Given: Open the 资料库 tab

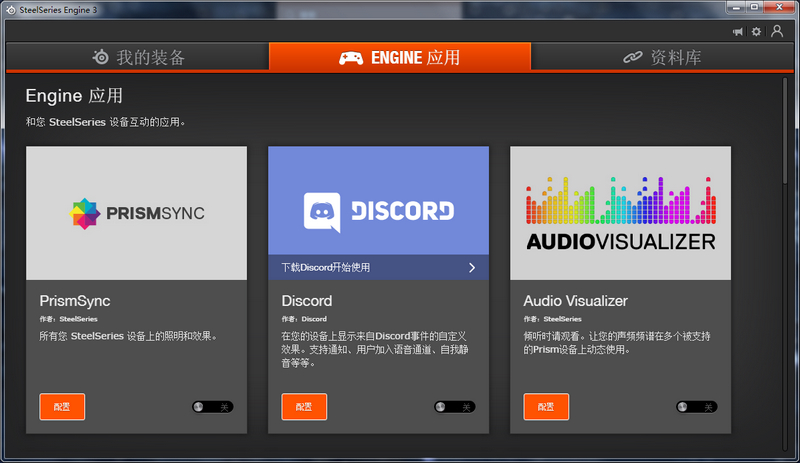Looking at the screenshot, I should click(x=662, y=57).
